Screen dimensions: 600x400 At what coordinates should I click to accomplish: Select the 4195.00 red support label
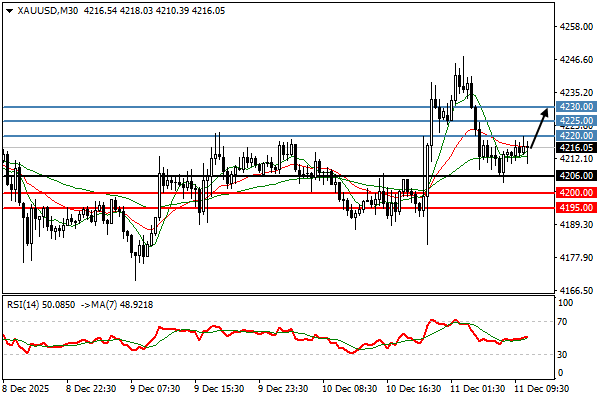pyautogui.click(x=576, y=207)
